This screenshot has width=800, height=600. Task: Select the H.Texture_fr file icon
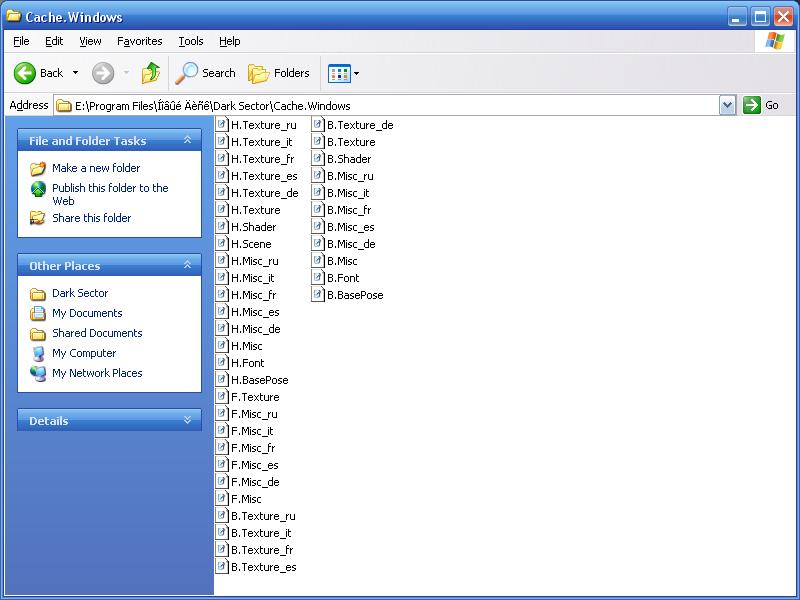point(221,159)
